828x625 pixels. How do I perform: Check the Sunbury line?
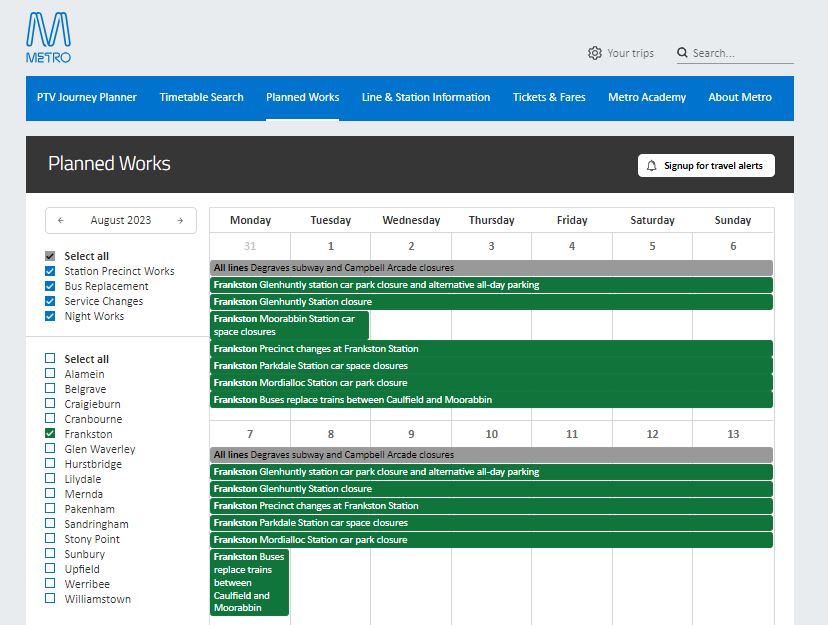[50, 553]
